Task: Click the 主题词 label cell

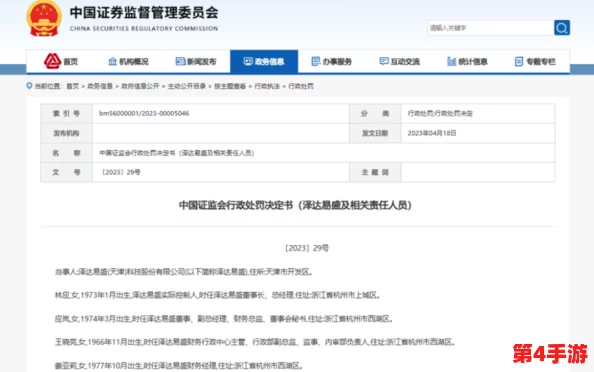Action: [x=375, y=172]
